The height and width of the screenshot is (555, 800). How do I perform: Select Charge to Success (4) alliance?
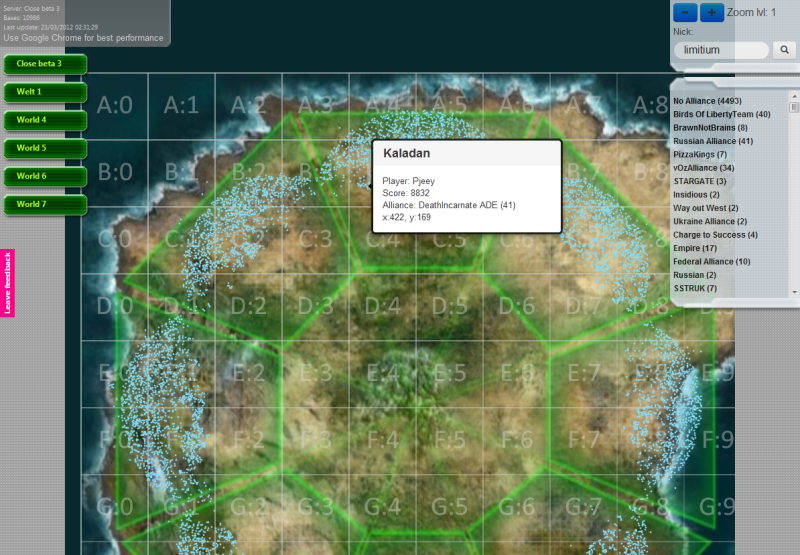point(715,235)
